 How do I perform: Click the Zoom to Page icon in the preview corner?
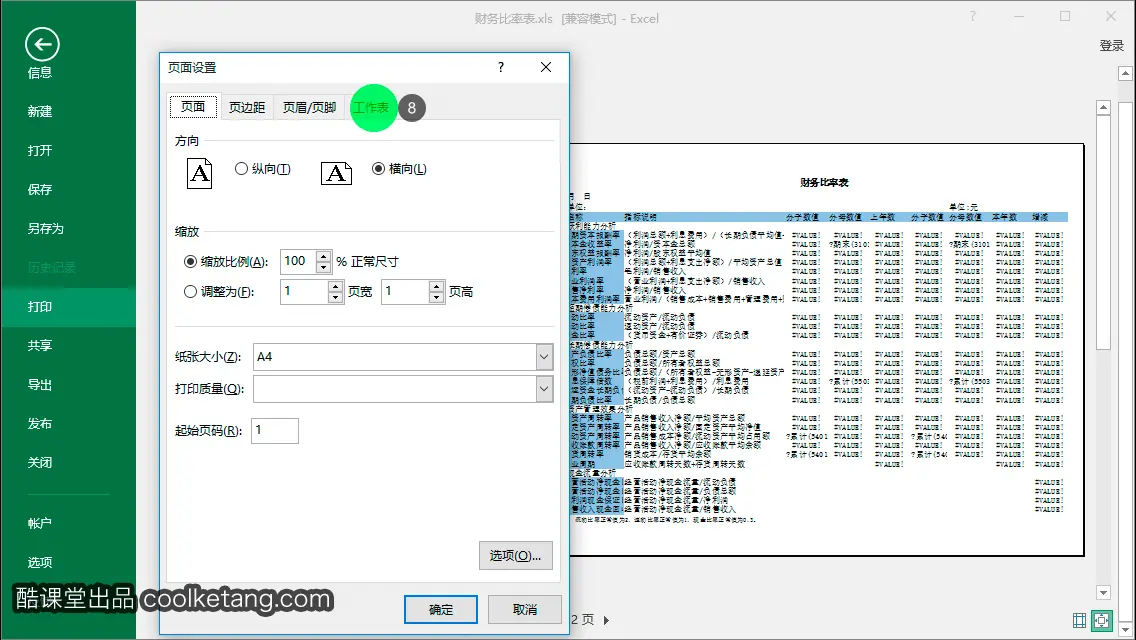[x=1101, y=620]
